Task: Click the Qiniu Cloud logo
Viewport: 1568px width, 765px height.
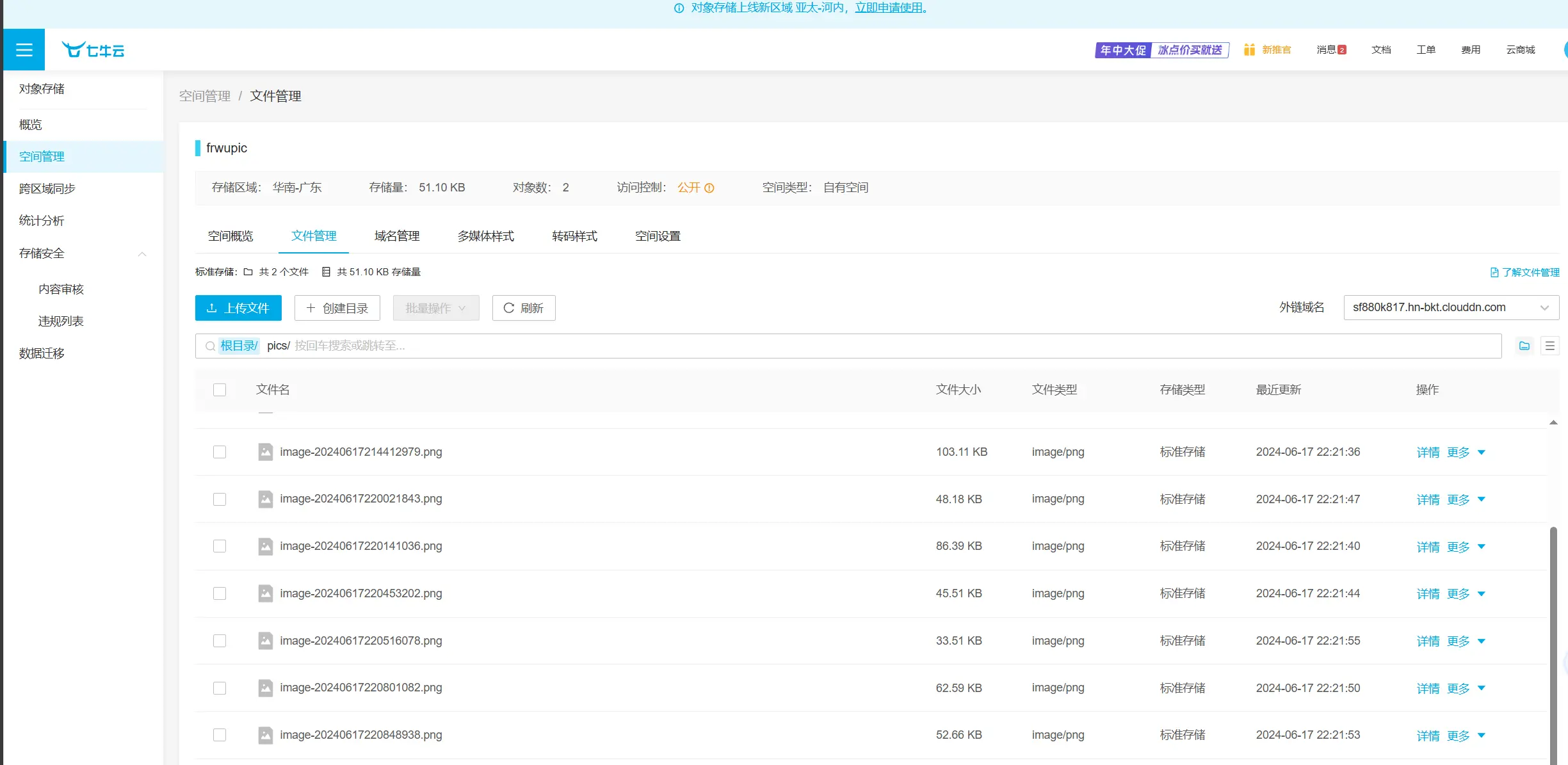Action: (x=93, y=50)
